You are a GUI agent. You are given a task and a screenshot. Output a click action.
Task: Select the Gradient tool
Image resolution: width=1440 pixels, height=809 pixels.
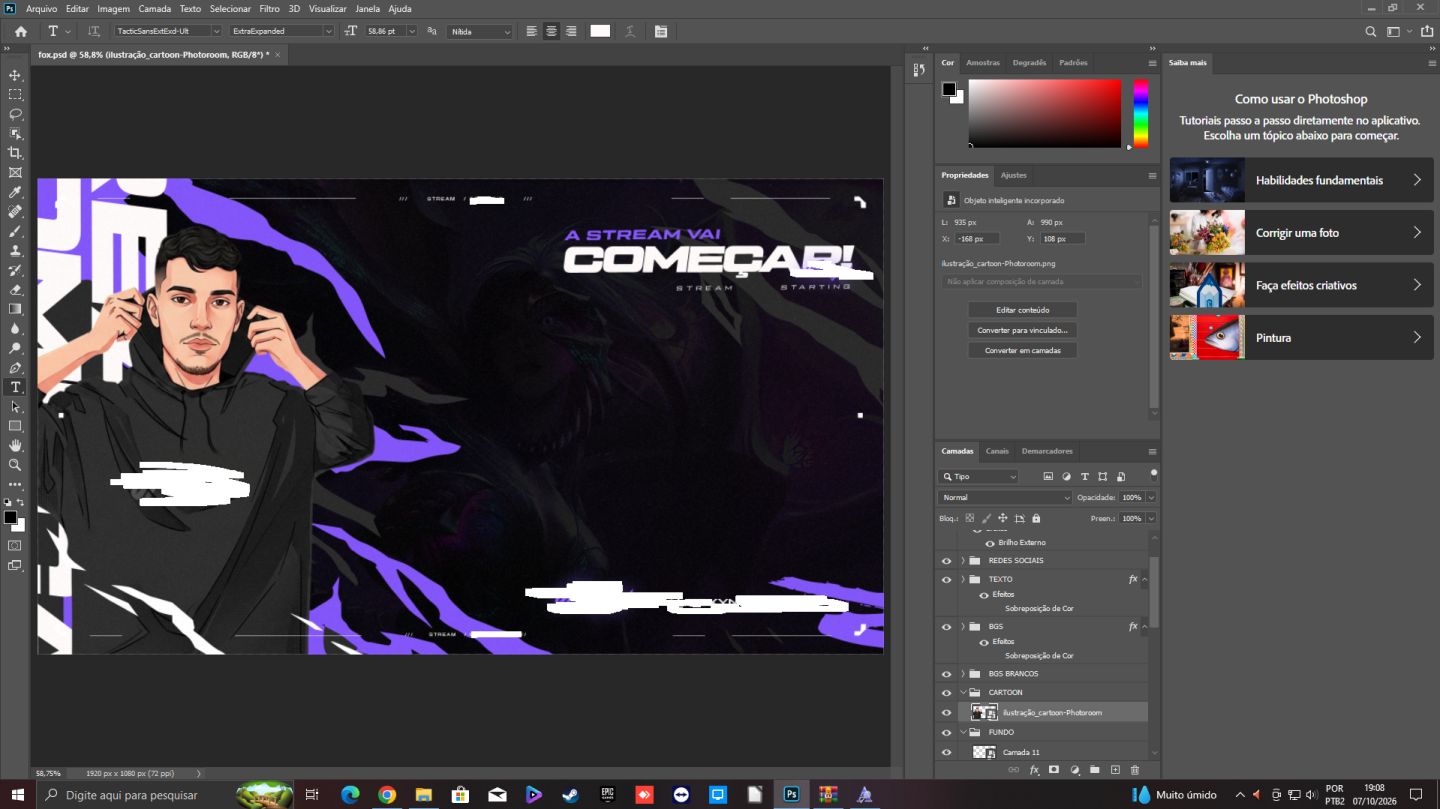15,309
